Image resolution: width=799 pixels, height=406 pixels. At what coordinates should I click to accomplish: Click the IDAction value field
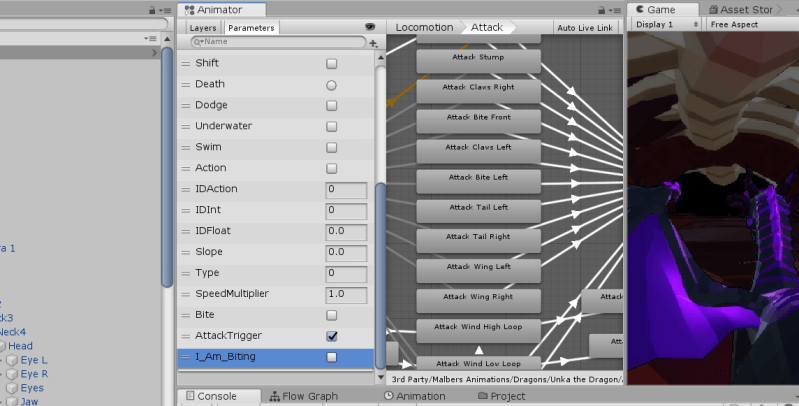coord(346,190)
